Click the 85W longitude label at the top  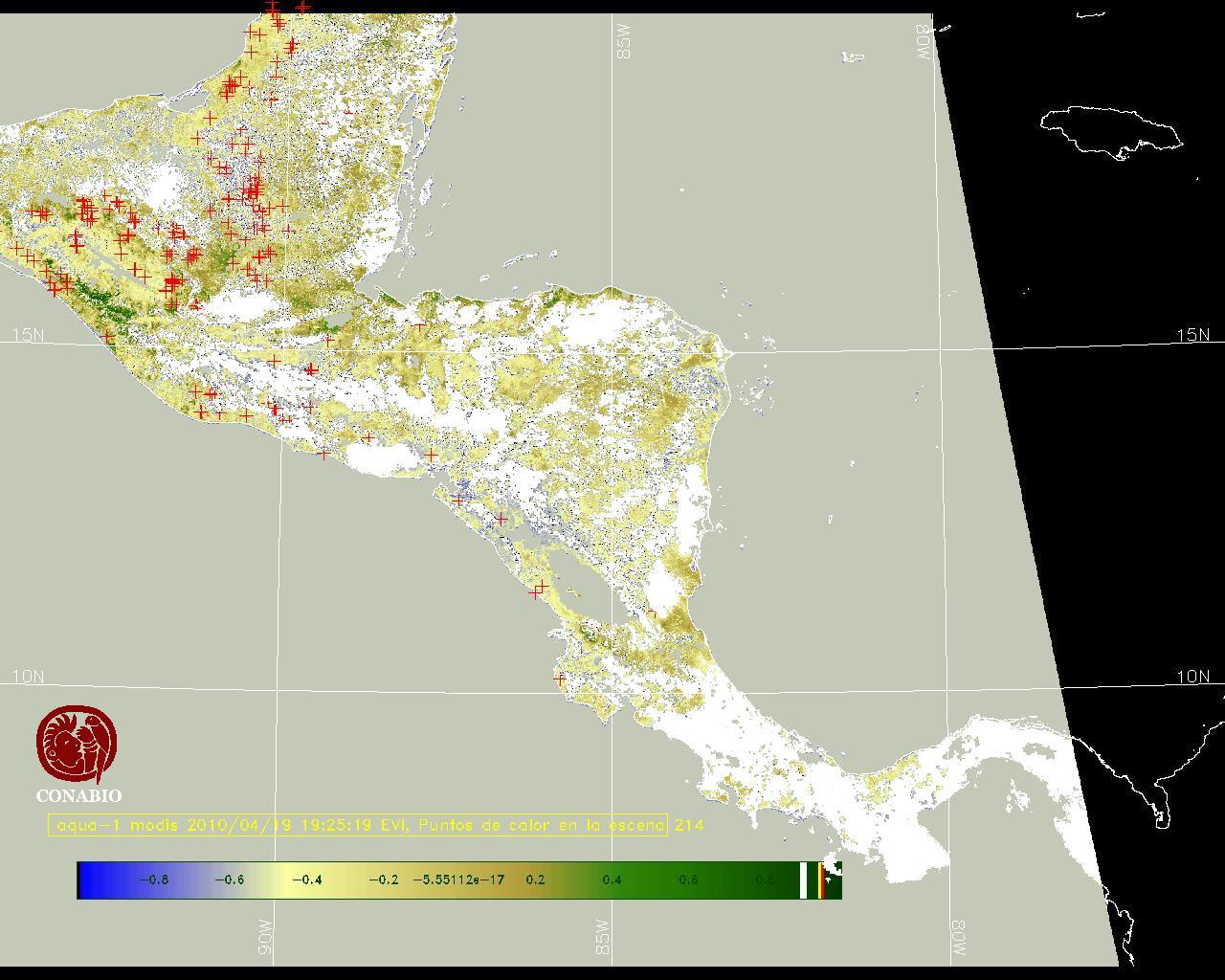coord(625,42)
